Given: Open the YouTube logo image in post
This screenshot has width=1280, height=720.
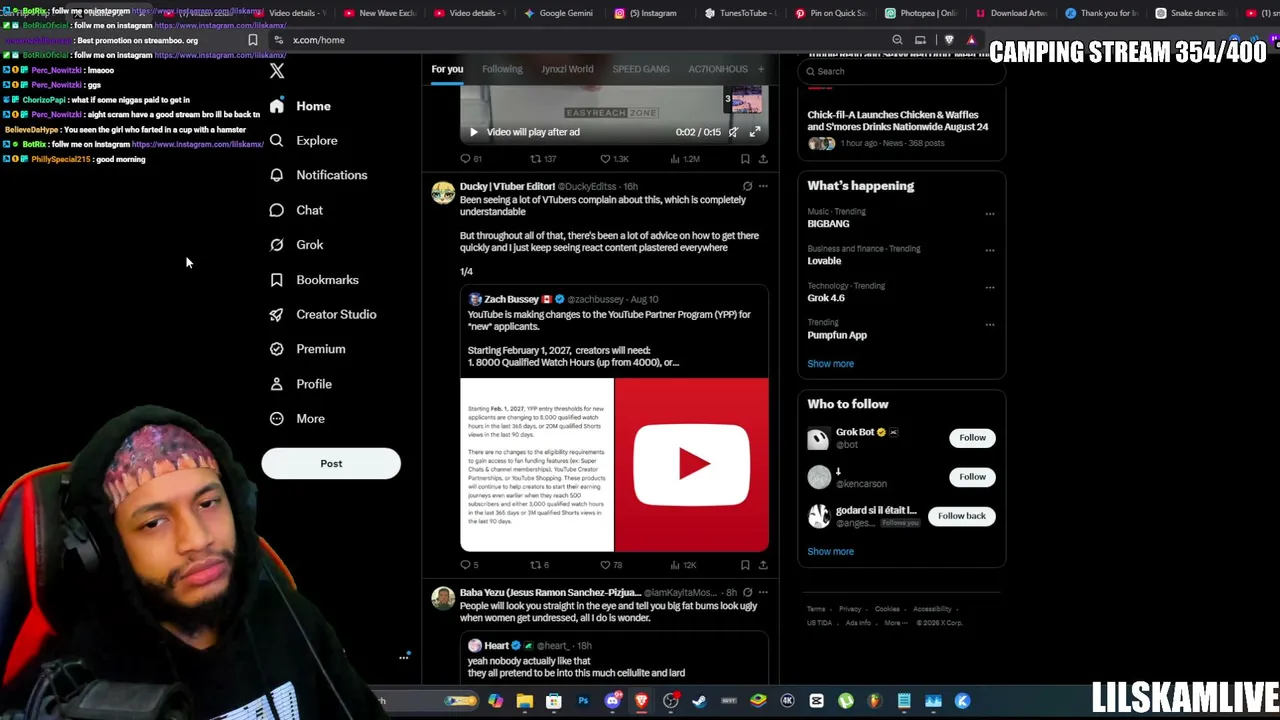Looking at the screenshot, I should click(x=691, y=464).
